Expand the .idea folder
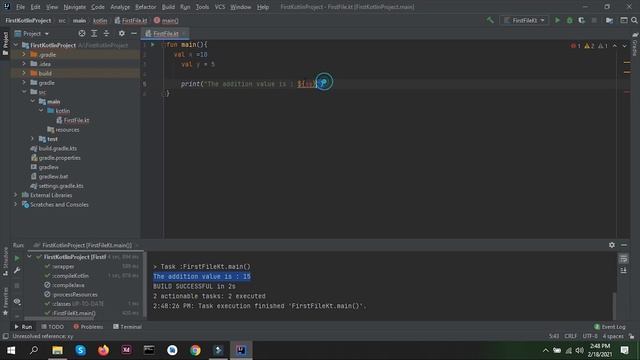Viewport: 640px width, 360px height. (x=24, y=64)
